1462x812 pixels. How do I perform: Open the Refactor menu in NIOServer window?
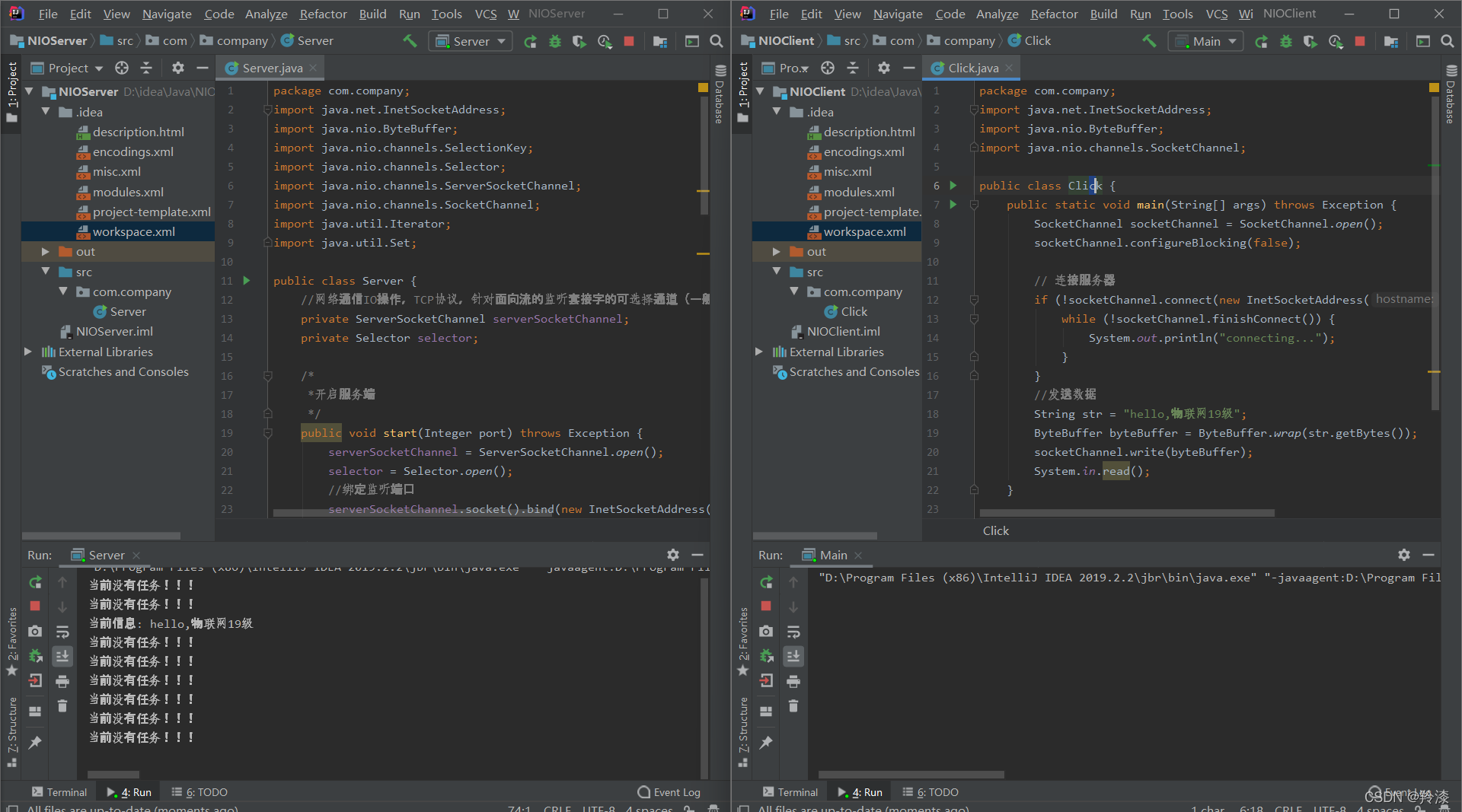pos(323,14)
